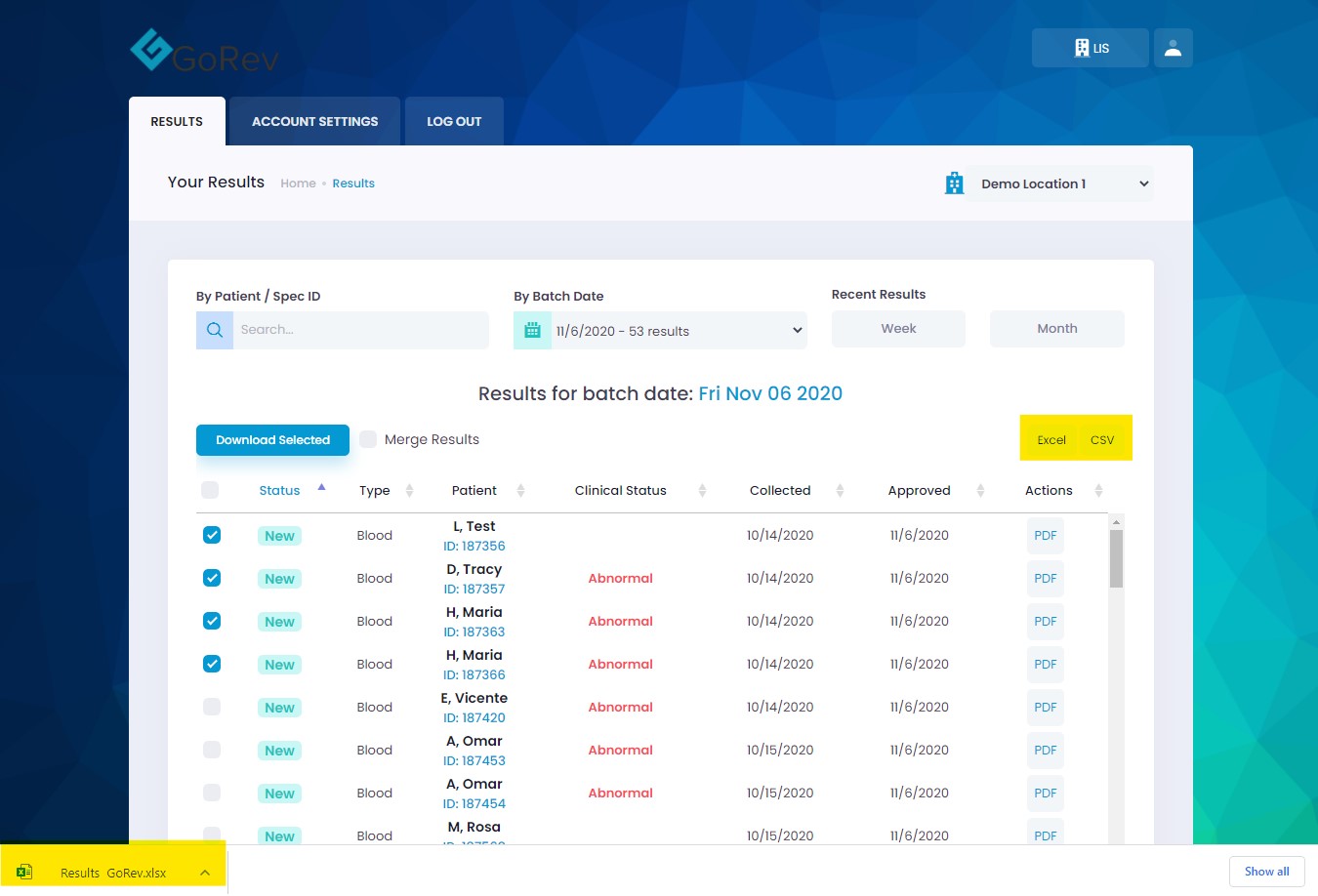Screen dimensions: 1318x896
Task: Open the downloaded Results GoRev.xlsx file
Action: click(x=112, y=873)
